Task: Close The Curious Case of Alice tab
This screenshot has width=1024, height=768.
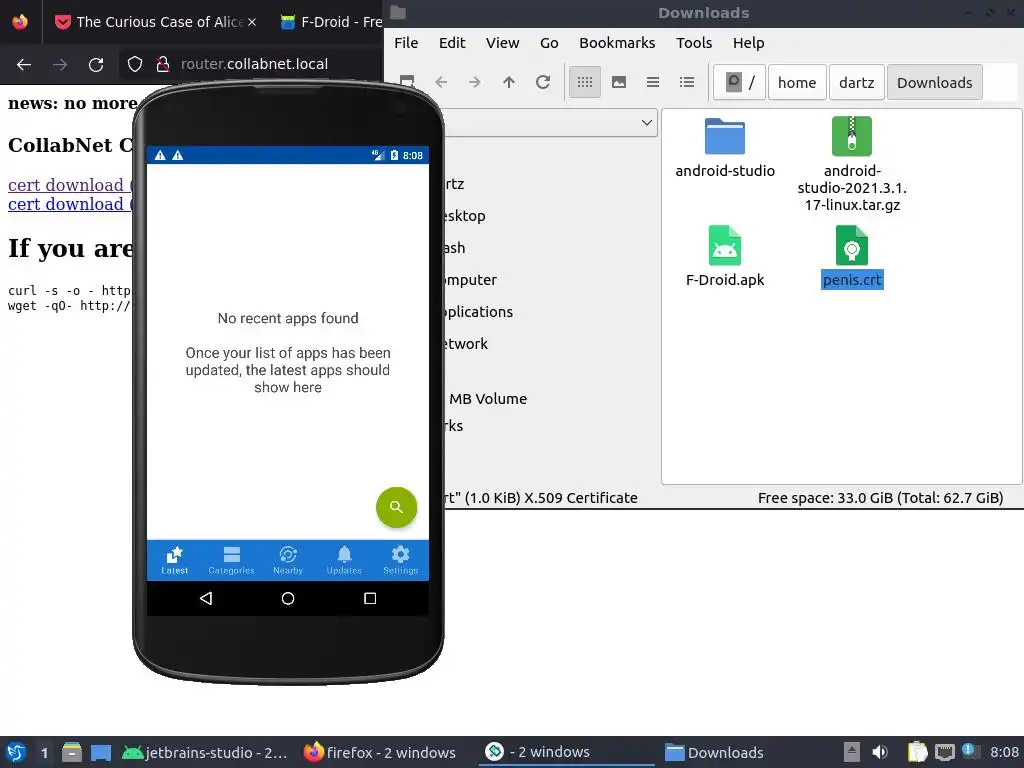Action: pos(252,22)
